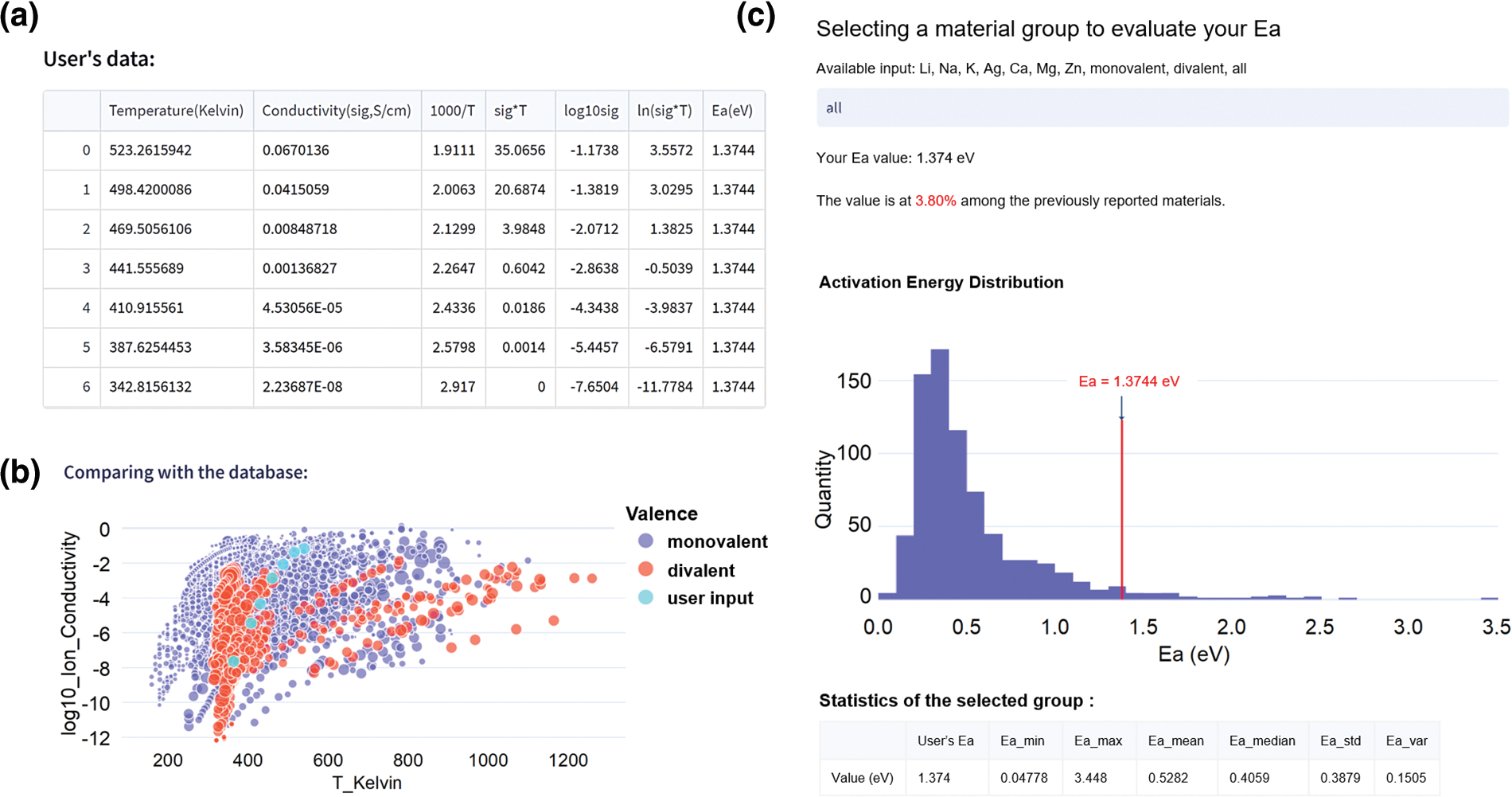Toggle the monovalent legend label text
1512x797 pixels.
coord(717,541)
